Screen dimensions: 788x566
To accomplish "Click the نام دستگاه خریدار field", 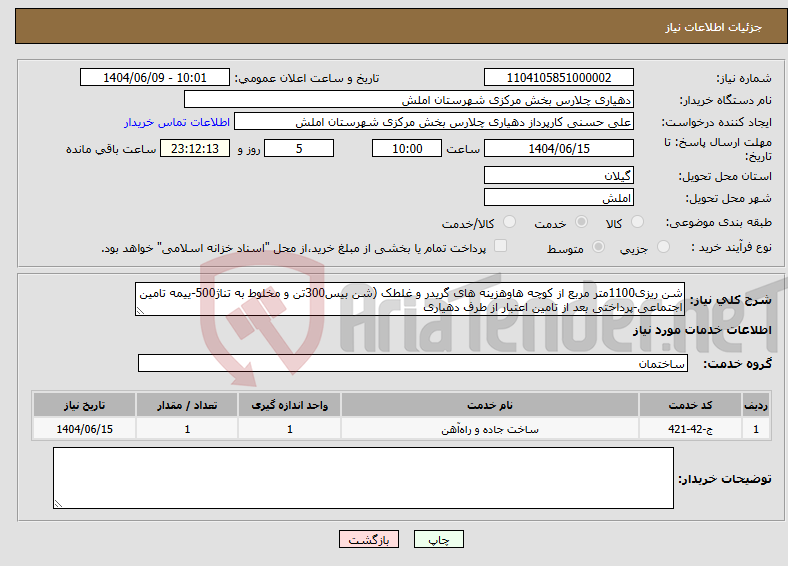I will [409, 100].
